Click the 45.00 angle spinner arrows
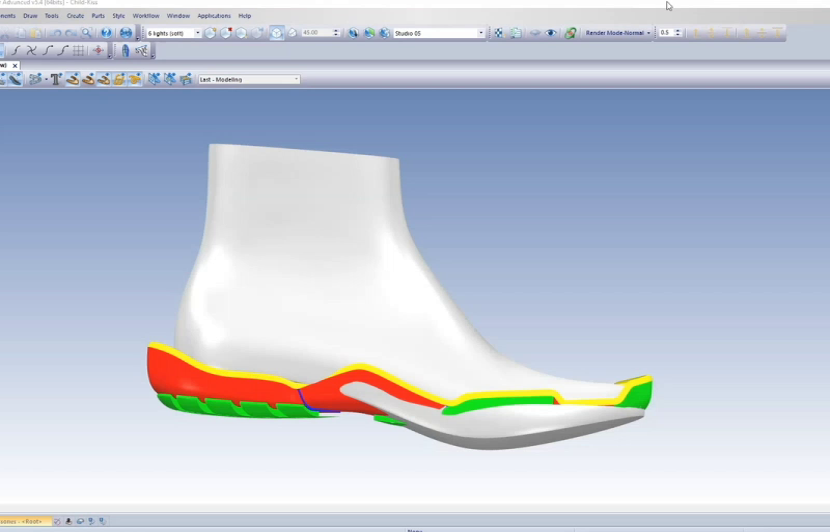This screenshot has height=532, width=830. tap(336, 33)
